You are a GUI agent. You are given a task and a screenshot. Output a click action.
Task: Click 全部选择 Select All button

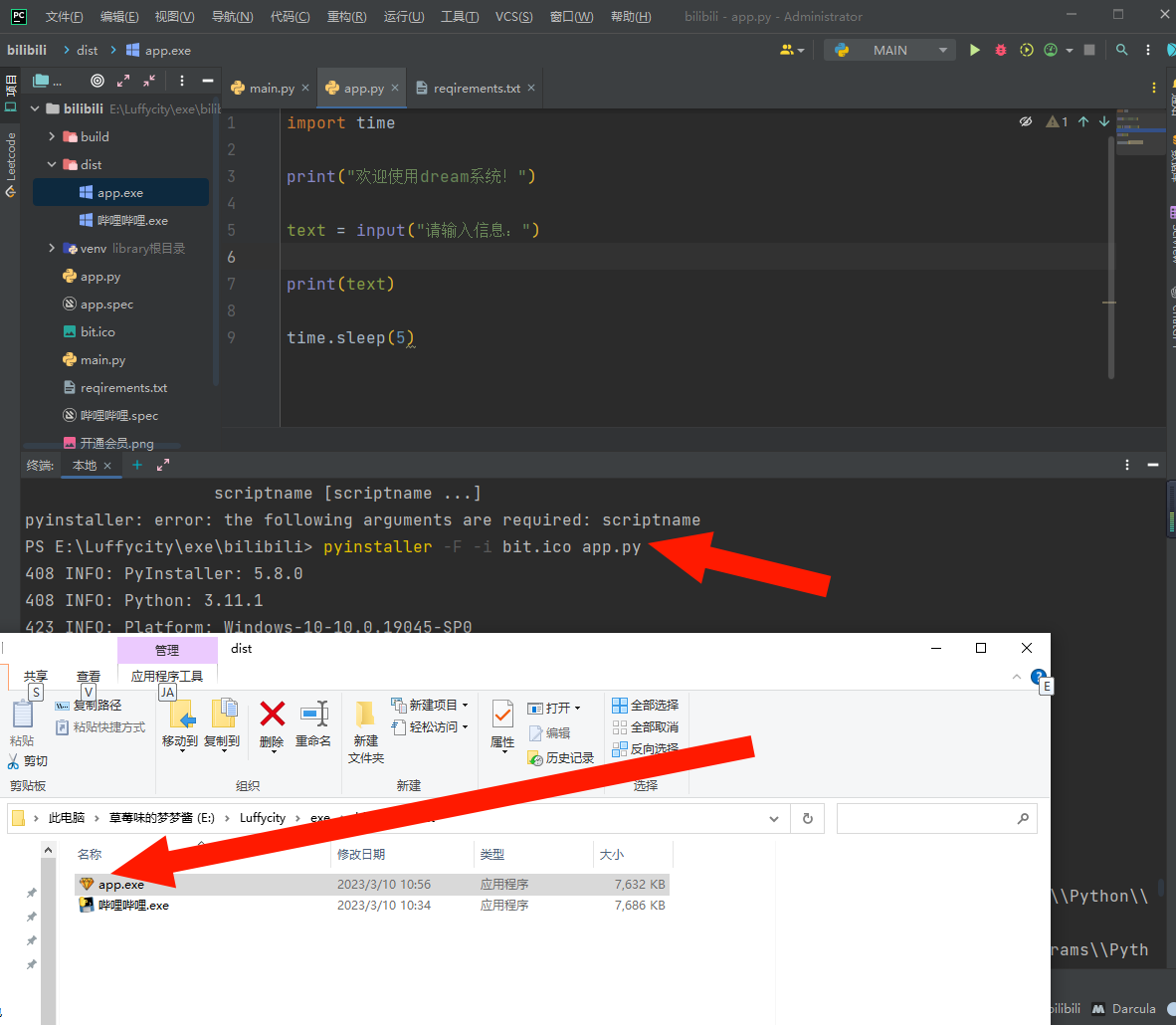(646, 705)
